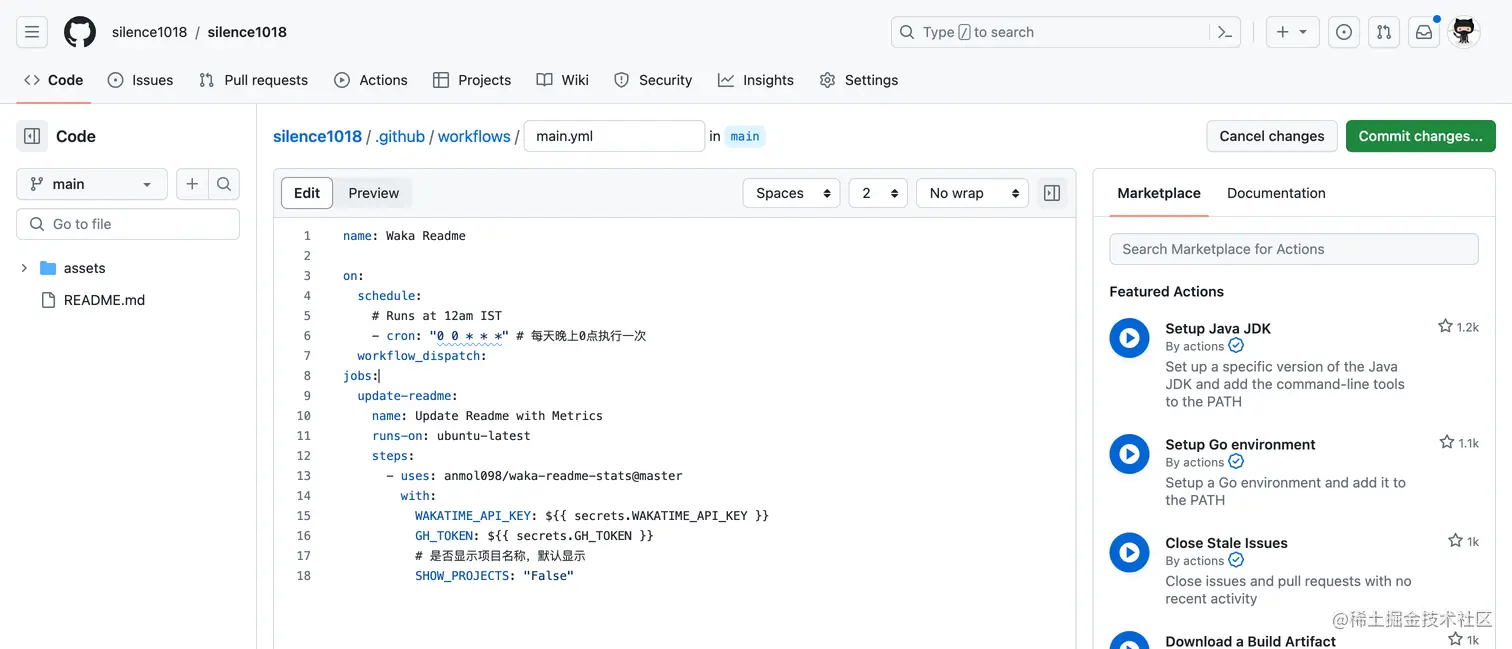The width and height of the screenshot is (1512, 649).
Task: Open the silence1018 owner link in header
Action: coord(149,32)
